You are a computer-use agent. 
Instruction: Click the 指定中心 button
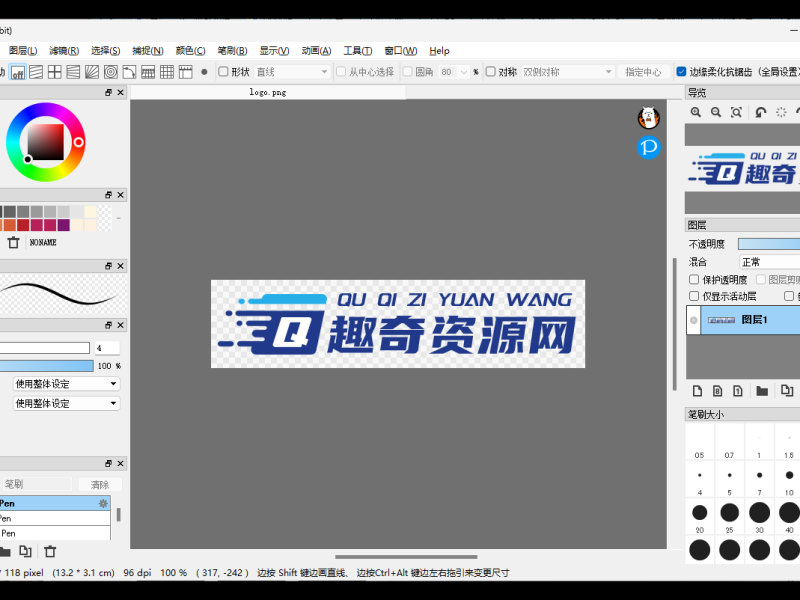[643, 72]
